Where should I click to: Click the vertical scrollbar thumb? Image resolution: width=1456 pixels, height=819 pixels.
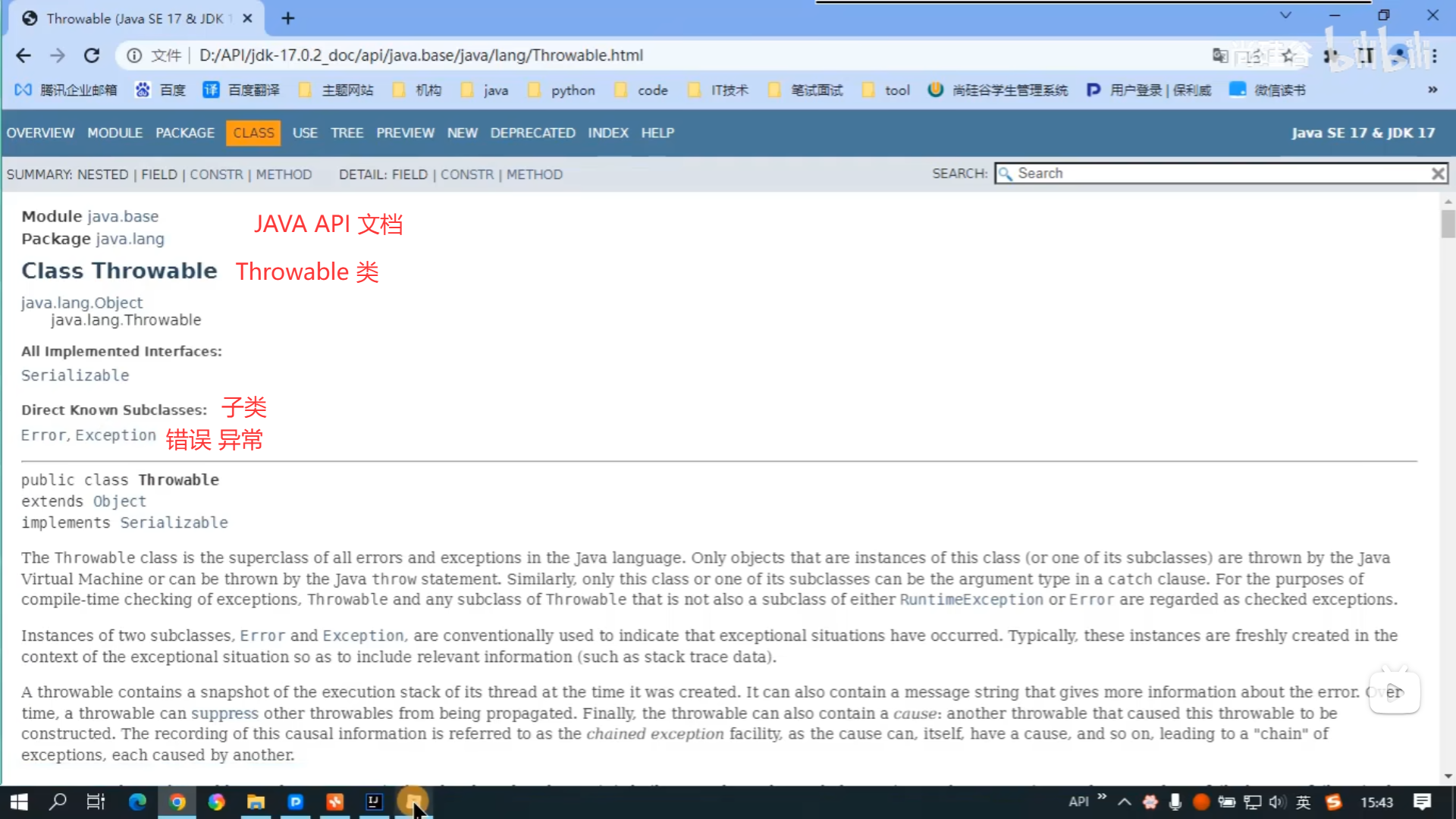[1448, 224]
